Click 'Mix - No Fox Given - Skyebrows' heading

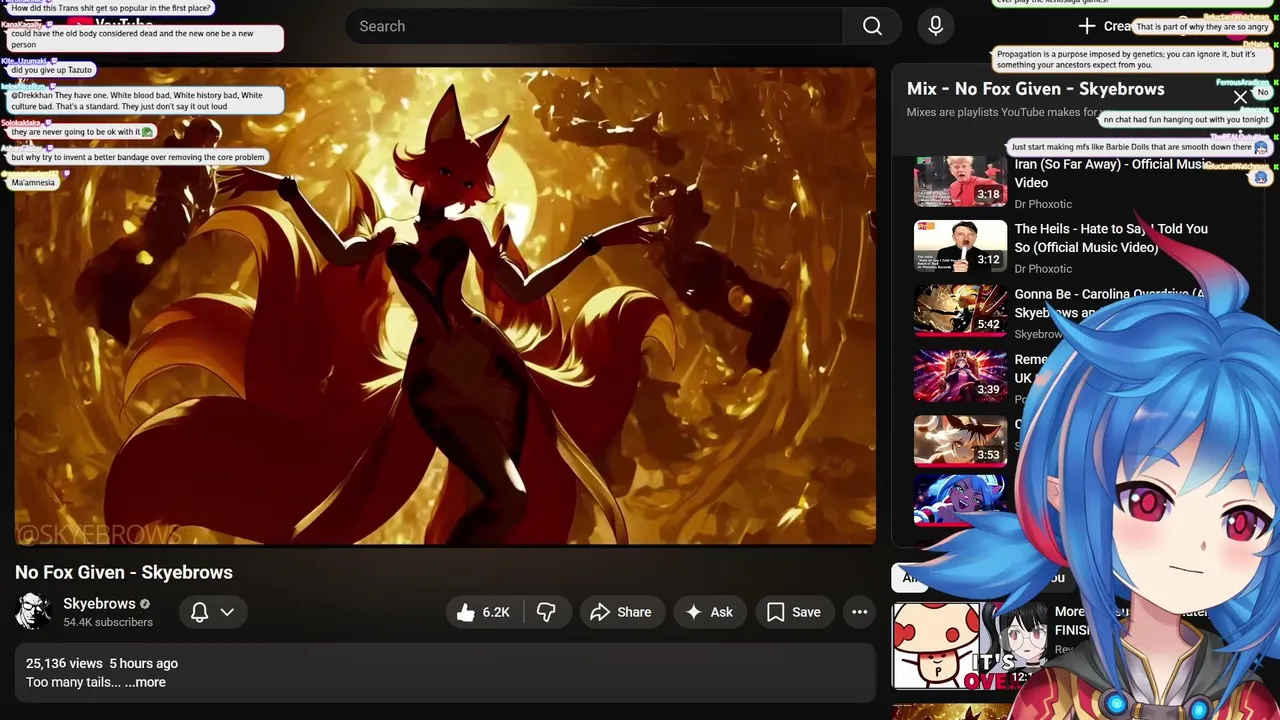click(1035, 89)
